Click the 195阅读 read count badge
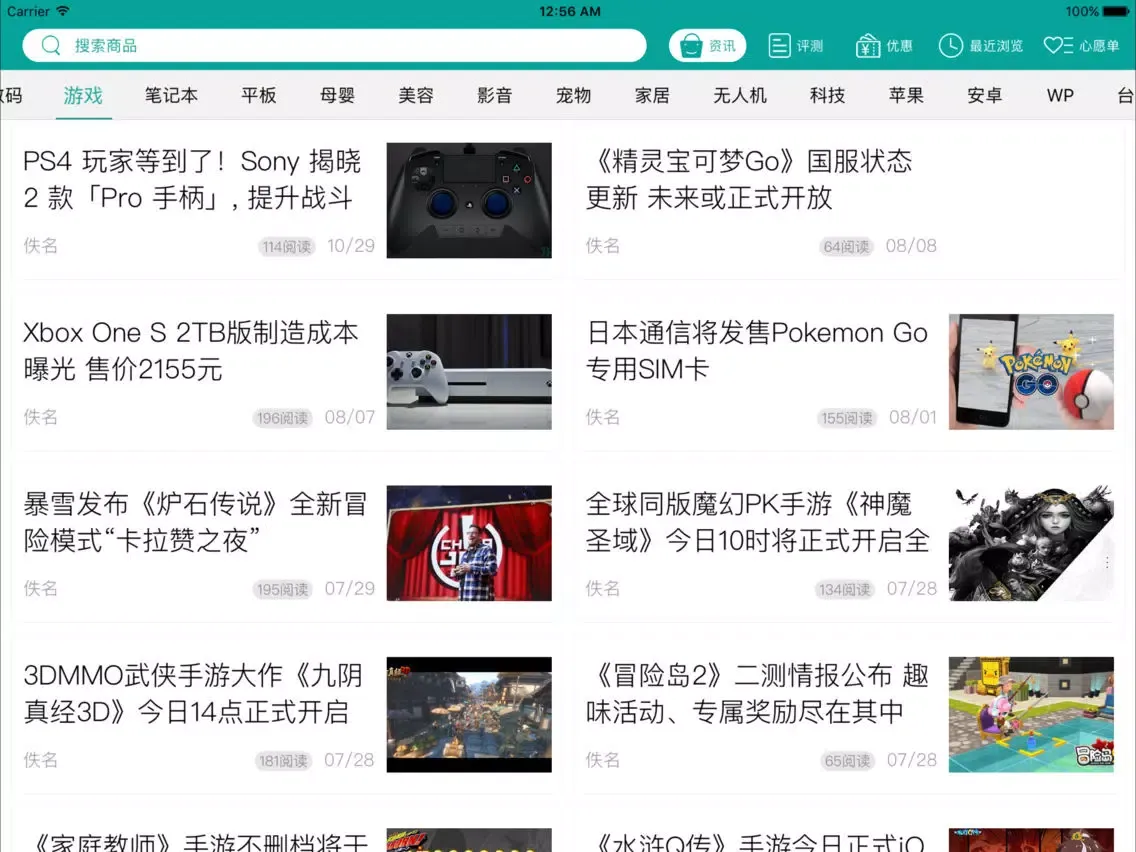Image resolution: width=1136 pixels, height=852 pixels. [x=283, y=589]
